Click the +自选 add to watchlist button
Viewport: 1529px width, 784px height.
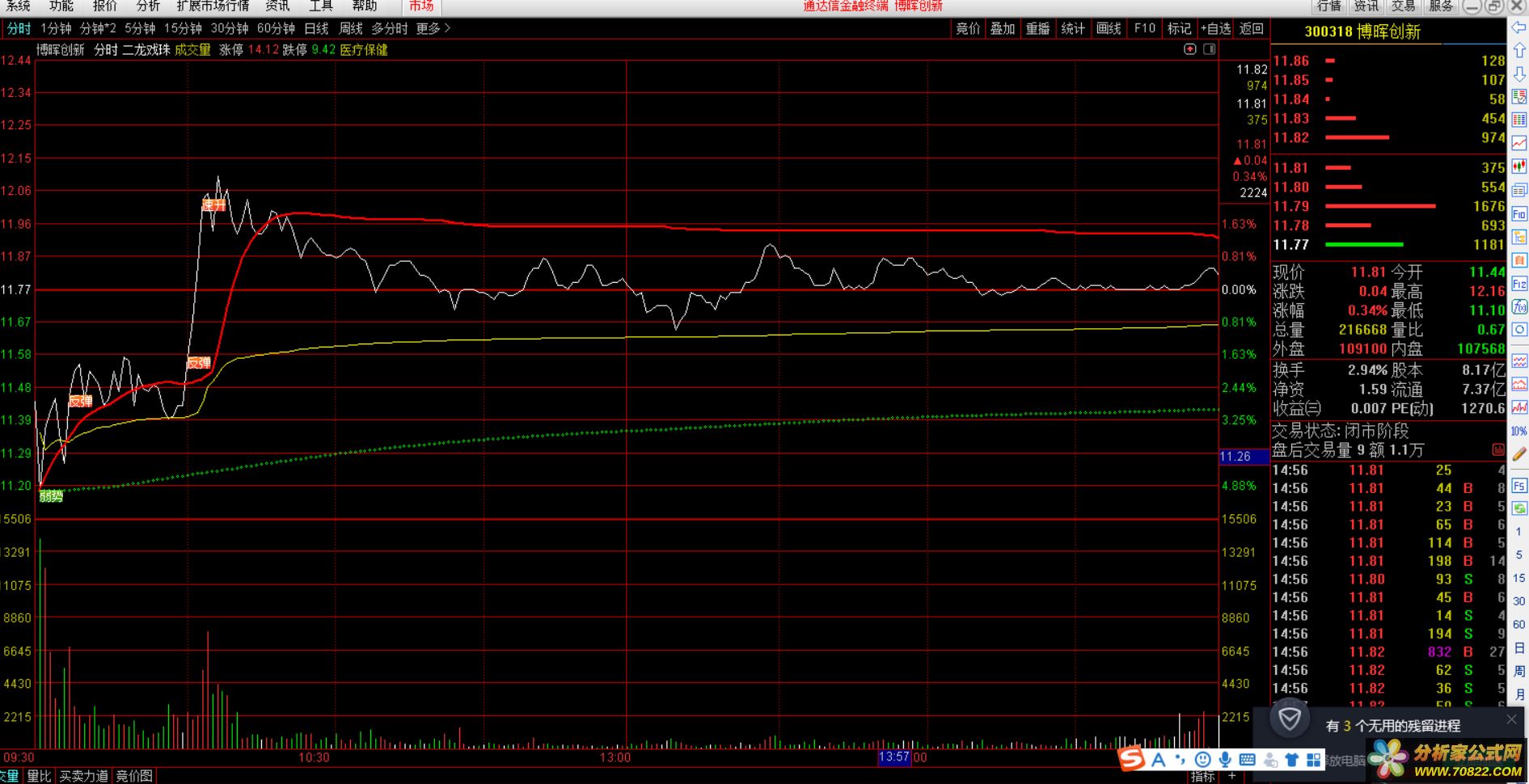click(1215, 28)
